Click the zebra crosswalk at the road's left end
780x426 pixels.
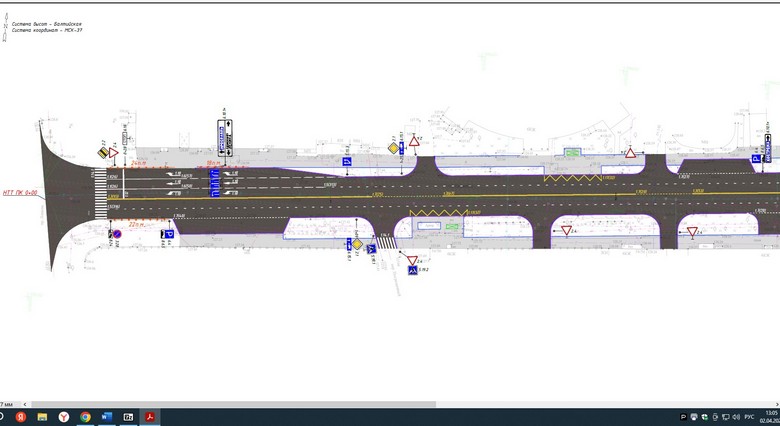click(99, 192)
